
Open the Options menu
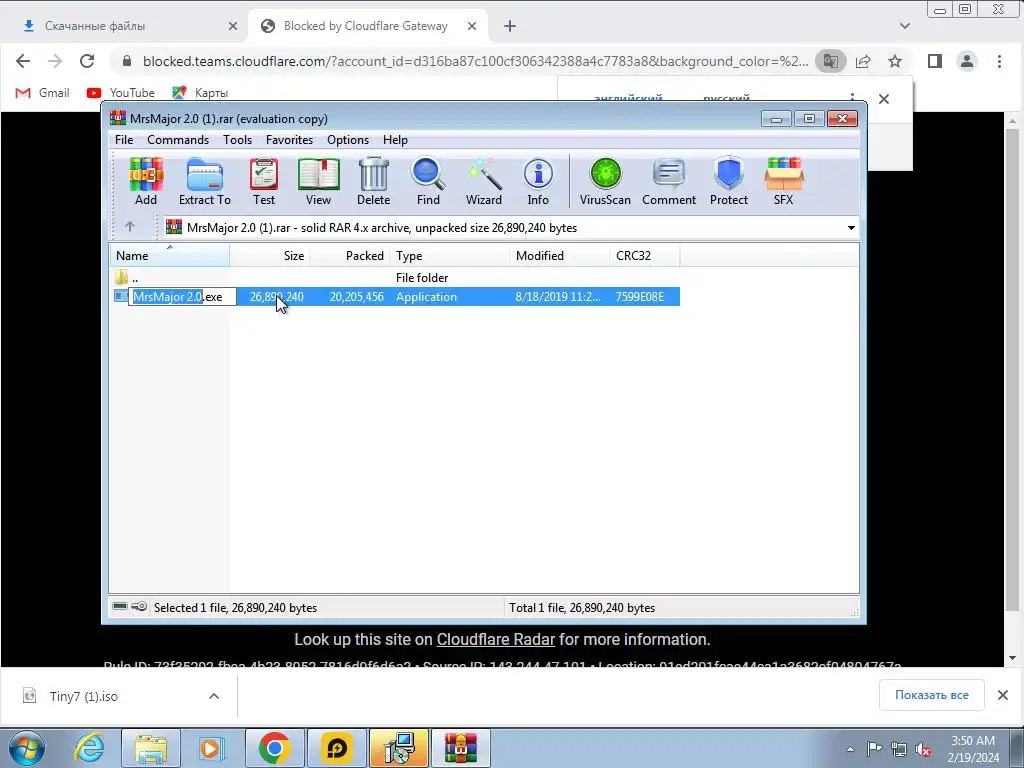point(348,140)
